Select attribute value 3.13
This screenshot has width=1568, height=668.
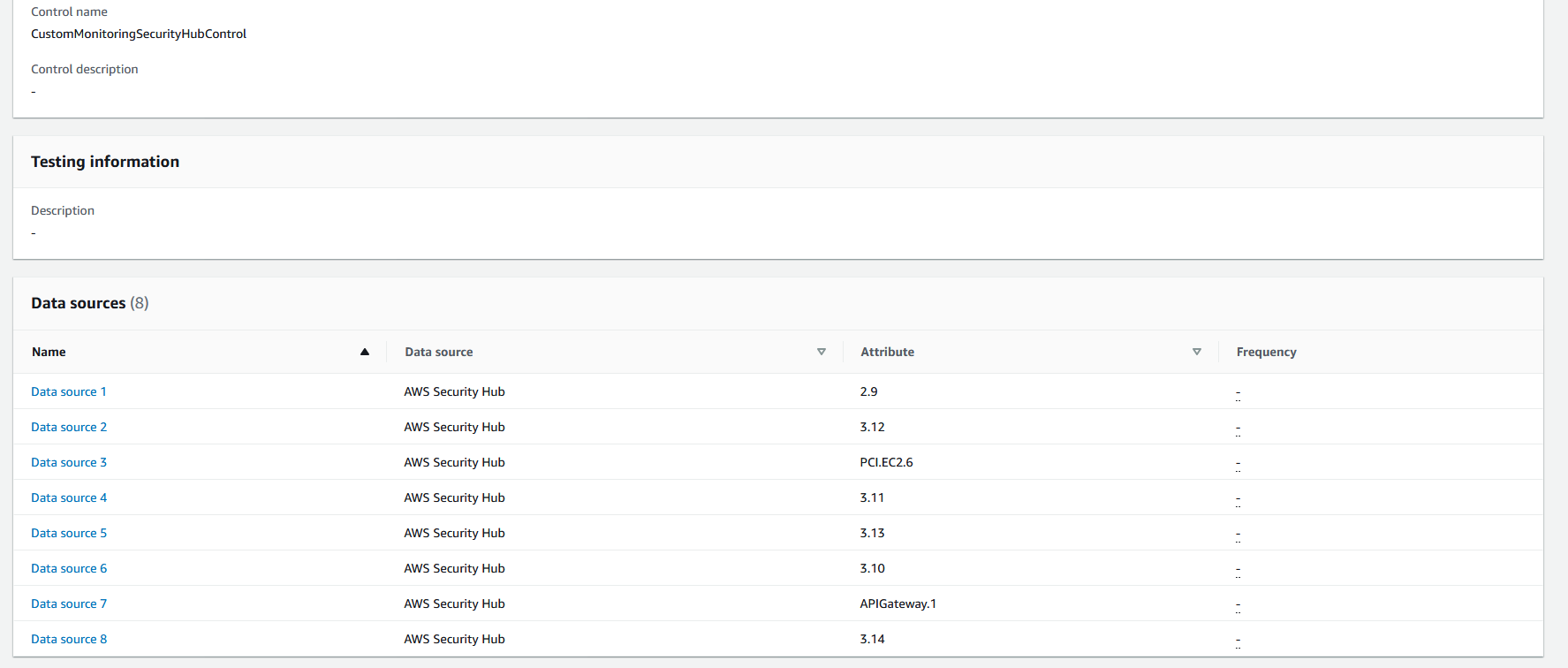click(873, 533)
